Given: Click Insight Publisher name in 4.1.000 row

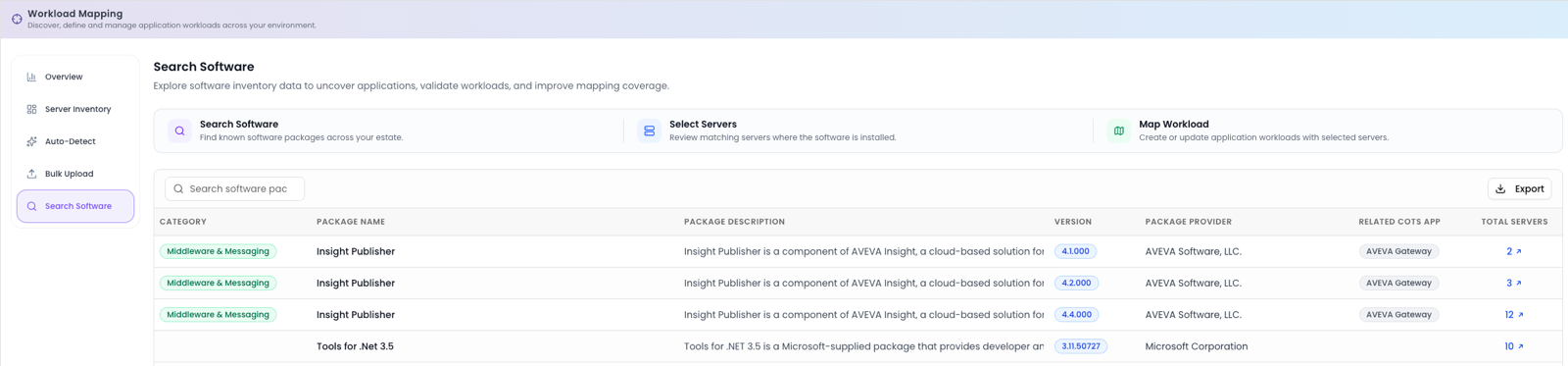Looking at the screenshot, I should (356, 251).
